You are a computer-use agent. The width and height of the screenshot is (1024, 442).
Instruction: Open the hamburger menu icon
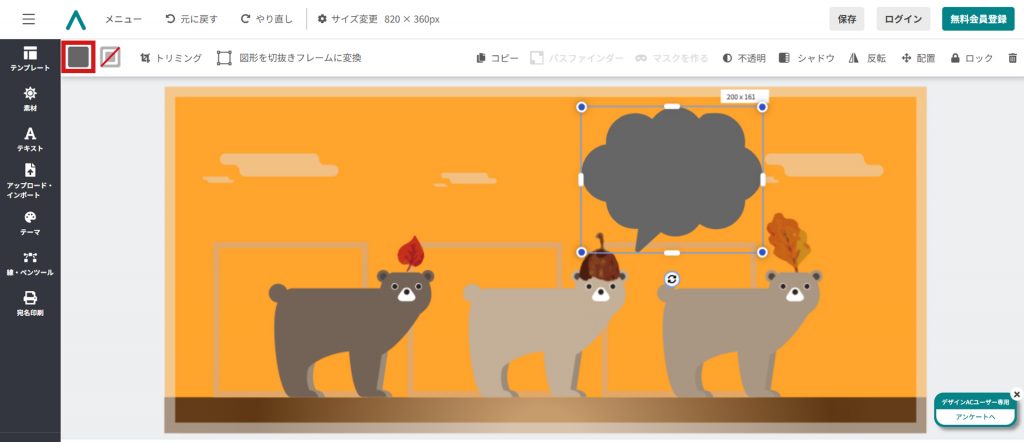coord(28,19)
